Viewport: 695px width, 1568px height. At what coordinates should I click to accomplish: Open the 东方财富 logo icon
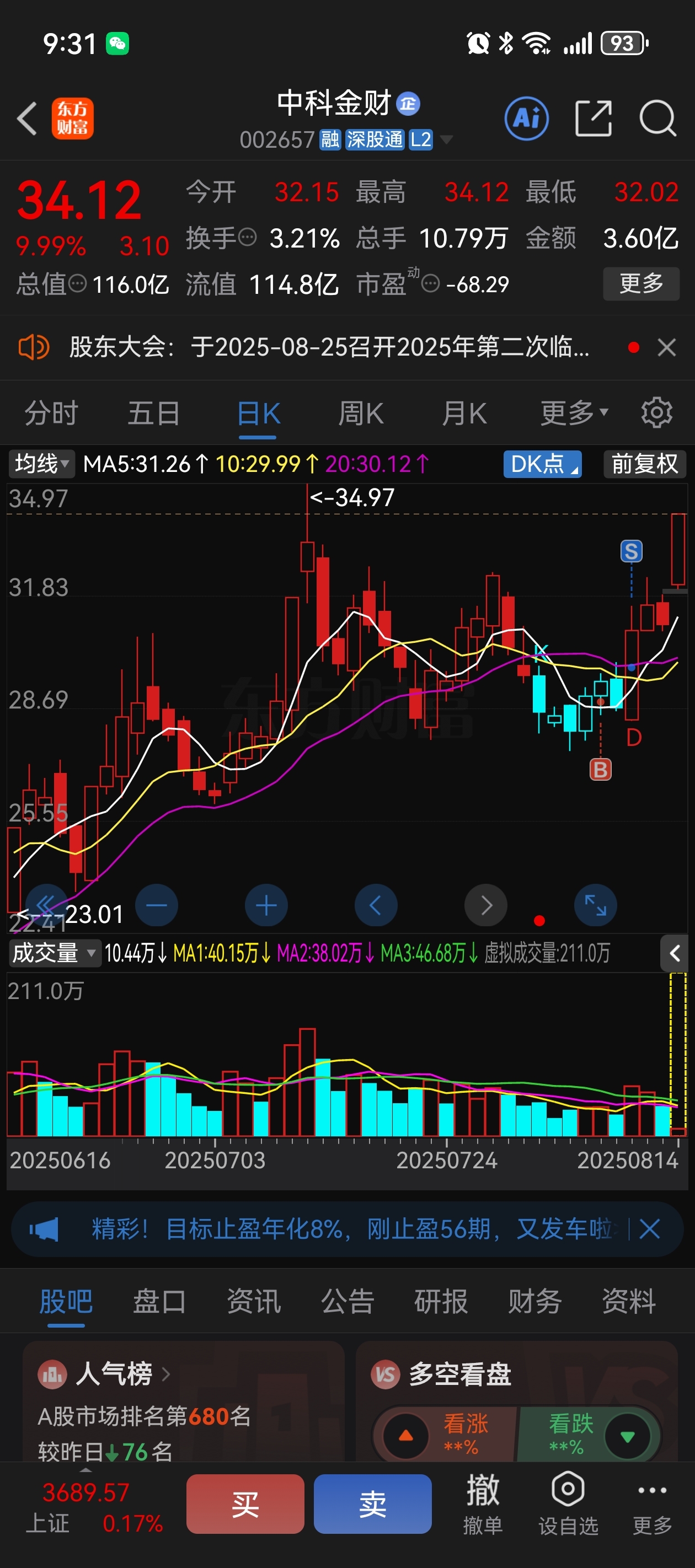click(72, 118)
